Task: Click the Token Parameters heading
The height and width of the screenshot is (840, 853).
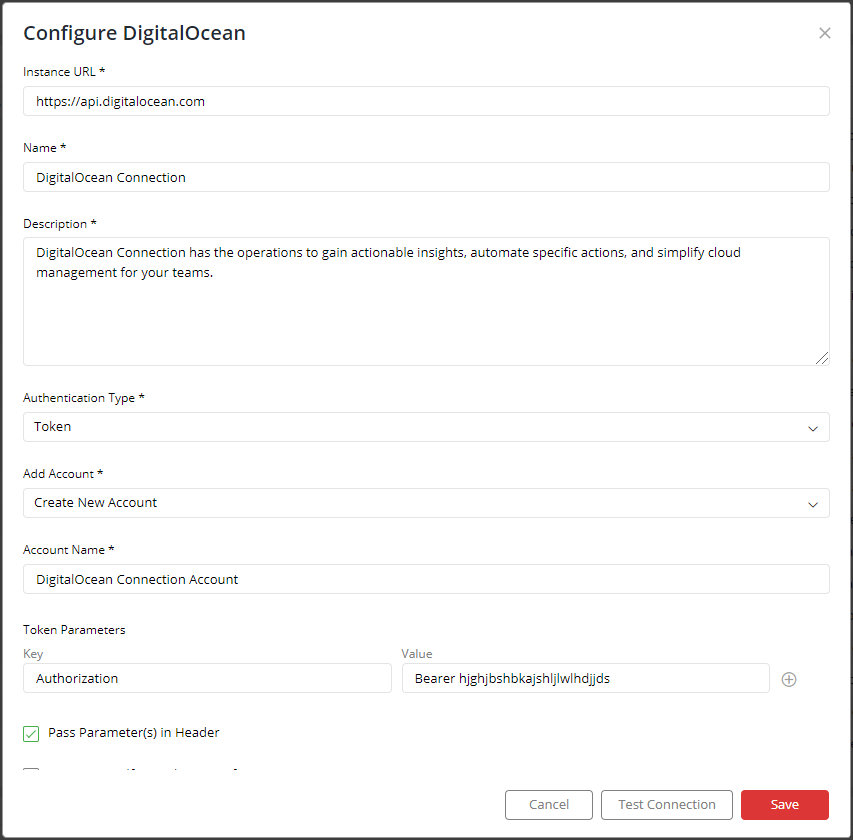Action: (74, 630)
